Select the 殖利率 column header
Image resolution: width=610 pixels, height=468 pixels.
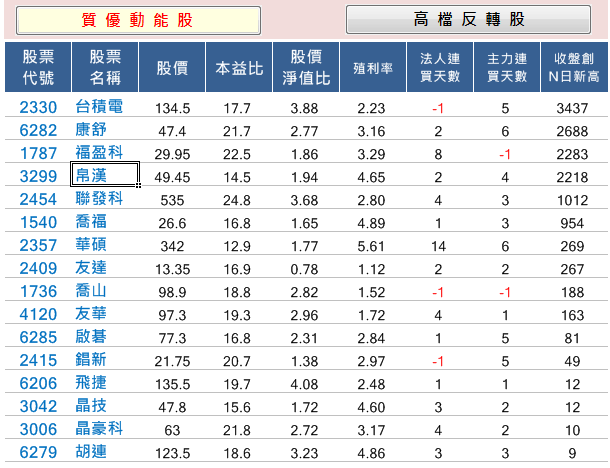[373, 67]
